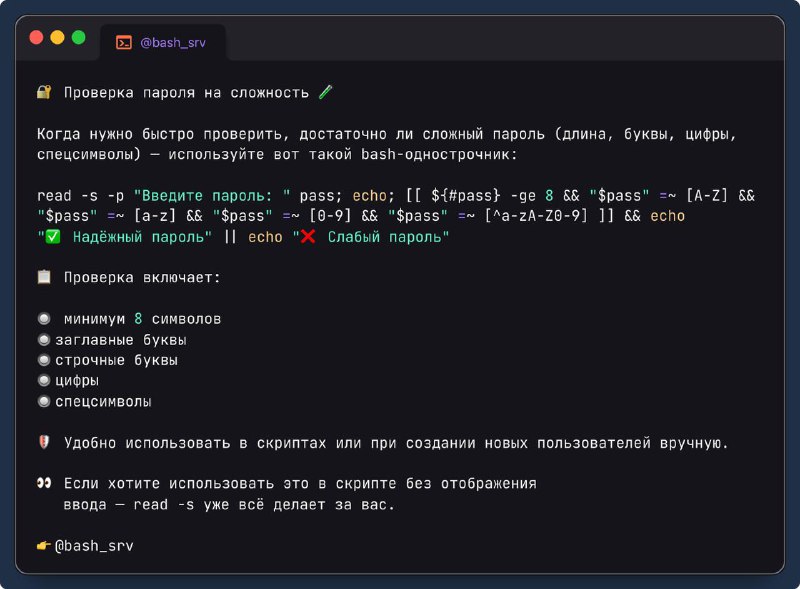Click the lock emoji beside the title

tap(44, 93)
